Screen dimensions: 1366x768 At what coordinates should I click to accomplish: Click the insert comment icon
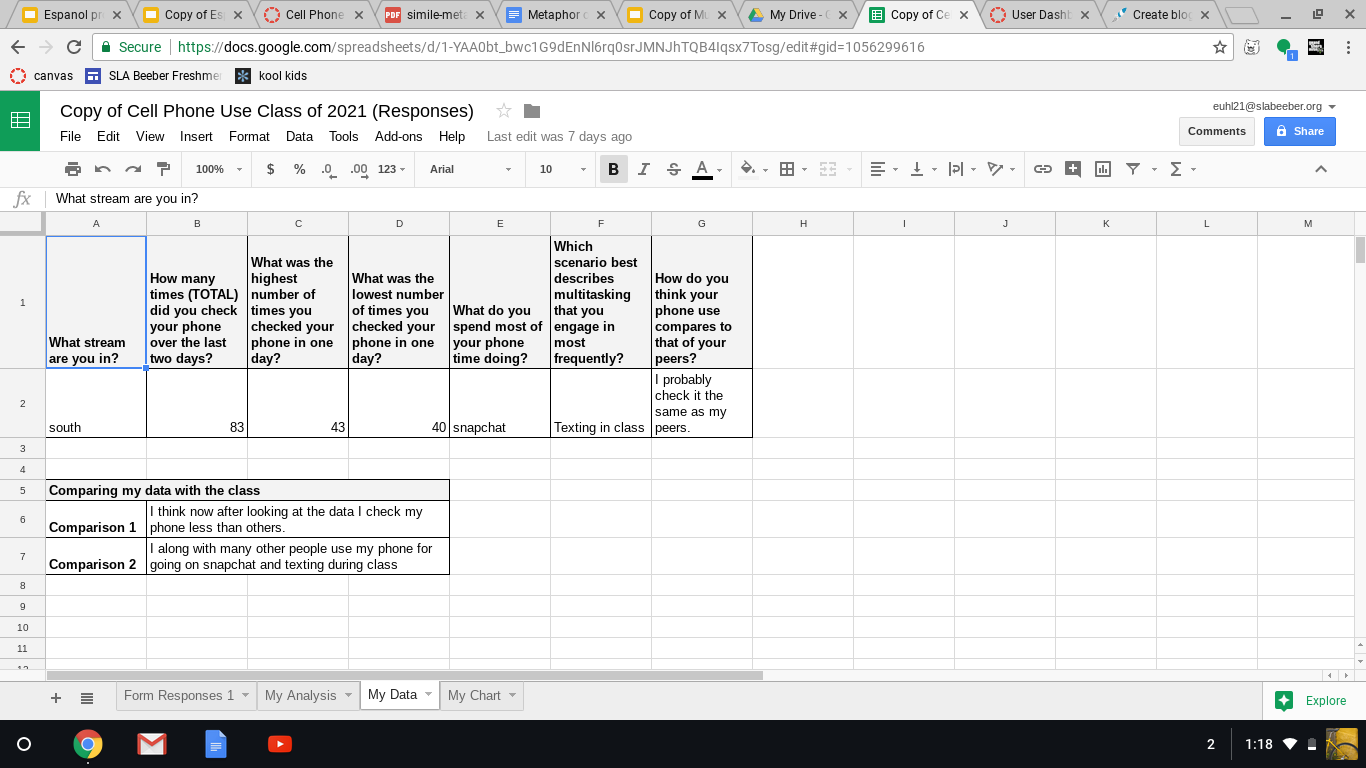[x=1072, y=169]
